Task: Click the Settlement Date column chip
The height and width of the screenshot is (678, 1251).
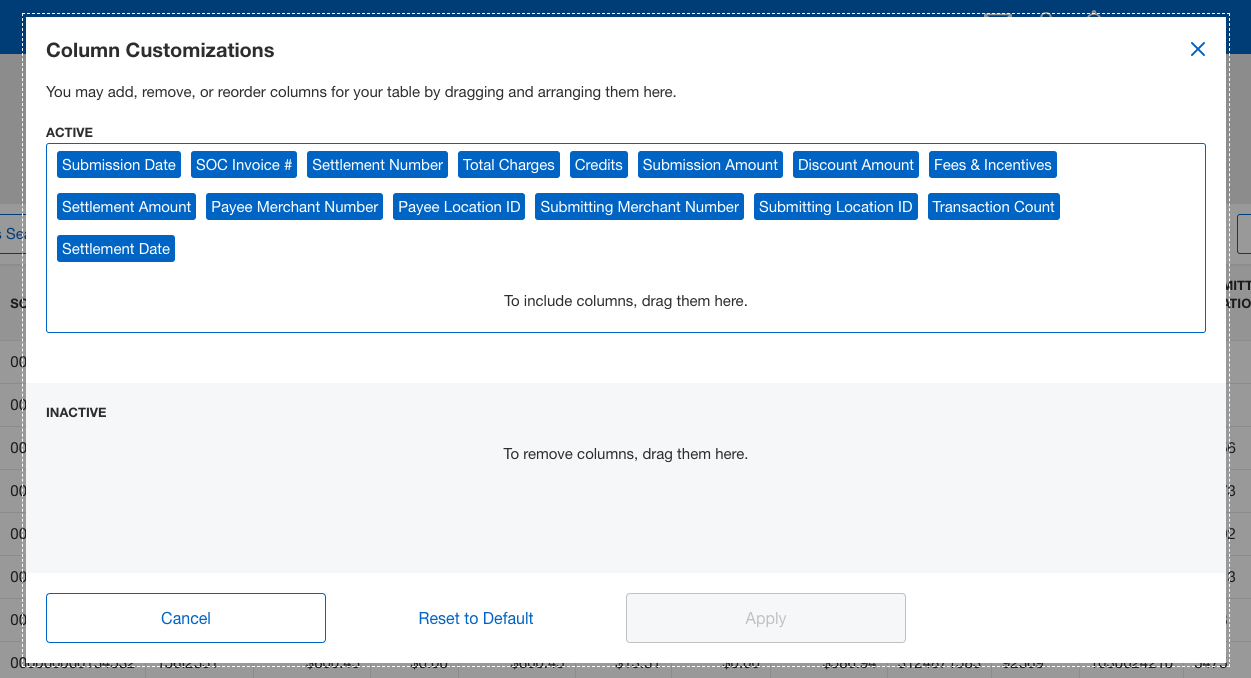Action: tap(116, 249)
